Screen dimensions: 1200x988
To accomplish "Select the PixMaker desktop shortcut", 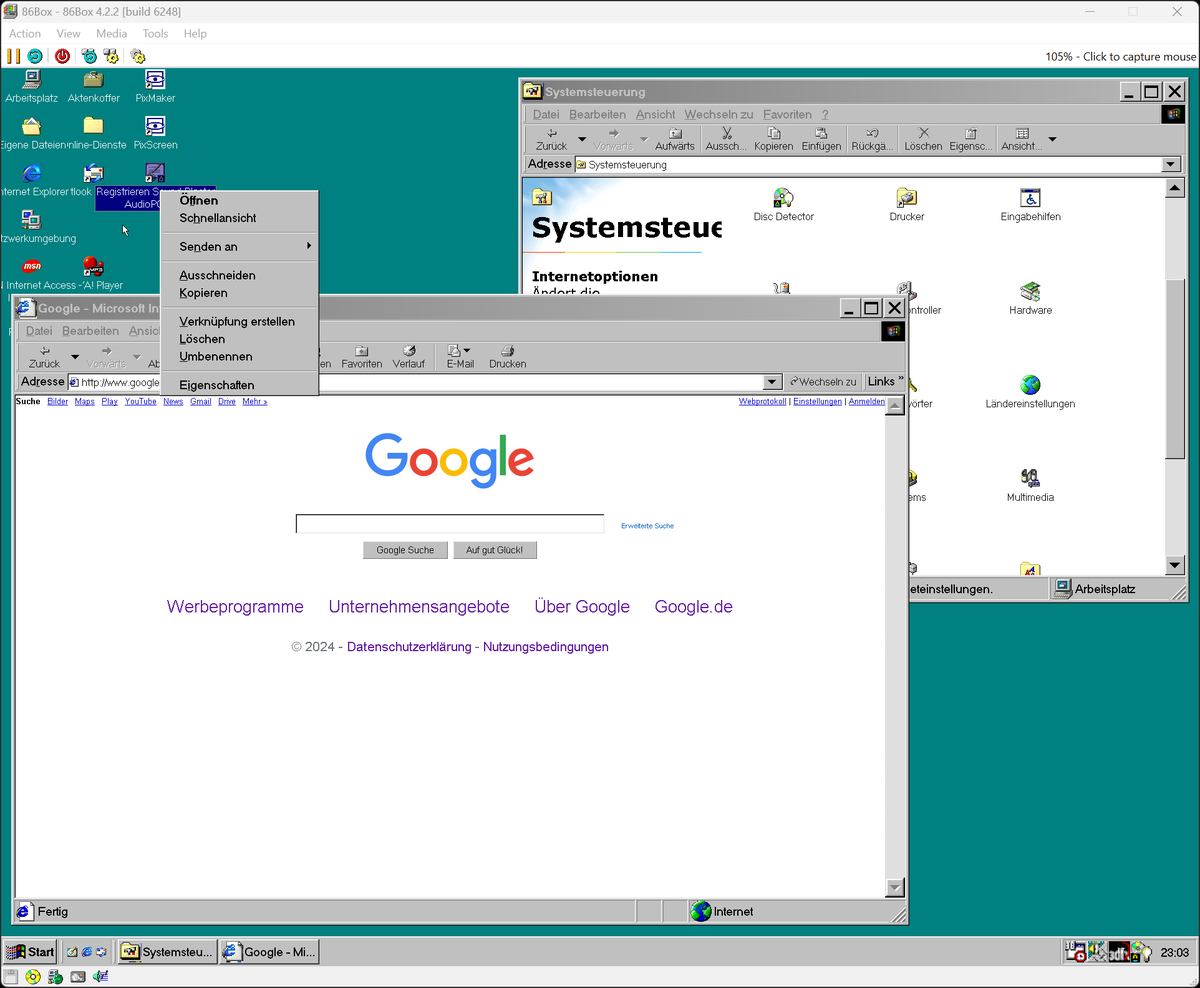I will 155,87.
